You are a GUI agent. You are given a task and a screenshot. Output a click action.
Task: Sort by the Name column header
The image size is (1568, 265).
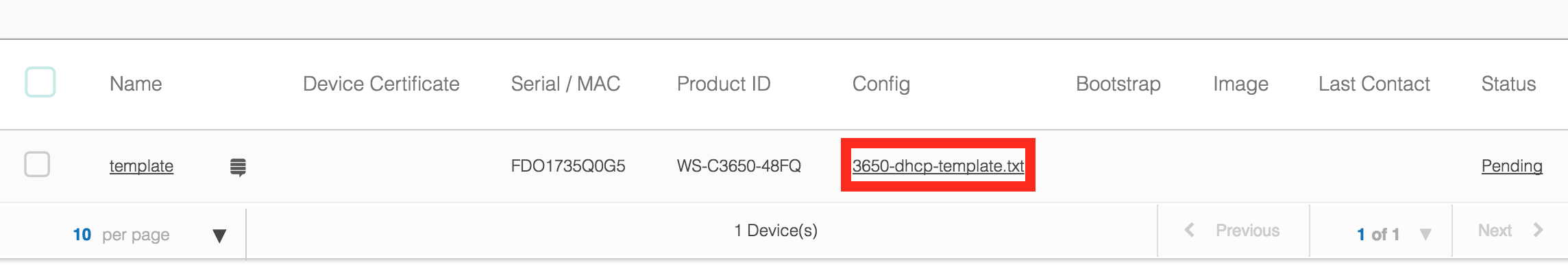tap(136, 84)
